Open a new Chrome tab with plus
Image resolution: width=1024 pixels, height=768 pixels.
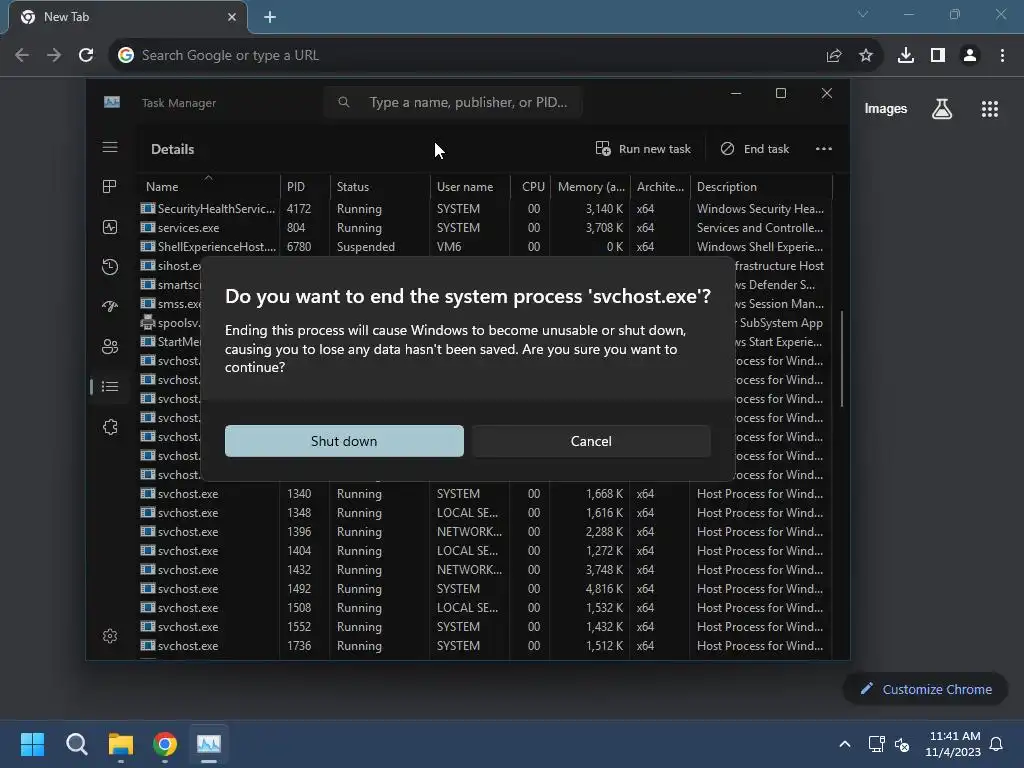tap(270, 17)
